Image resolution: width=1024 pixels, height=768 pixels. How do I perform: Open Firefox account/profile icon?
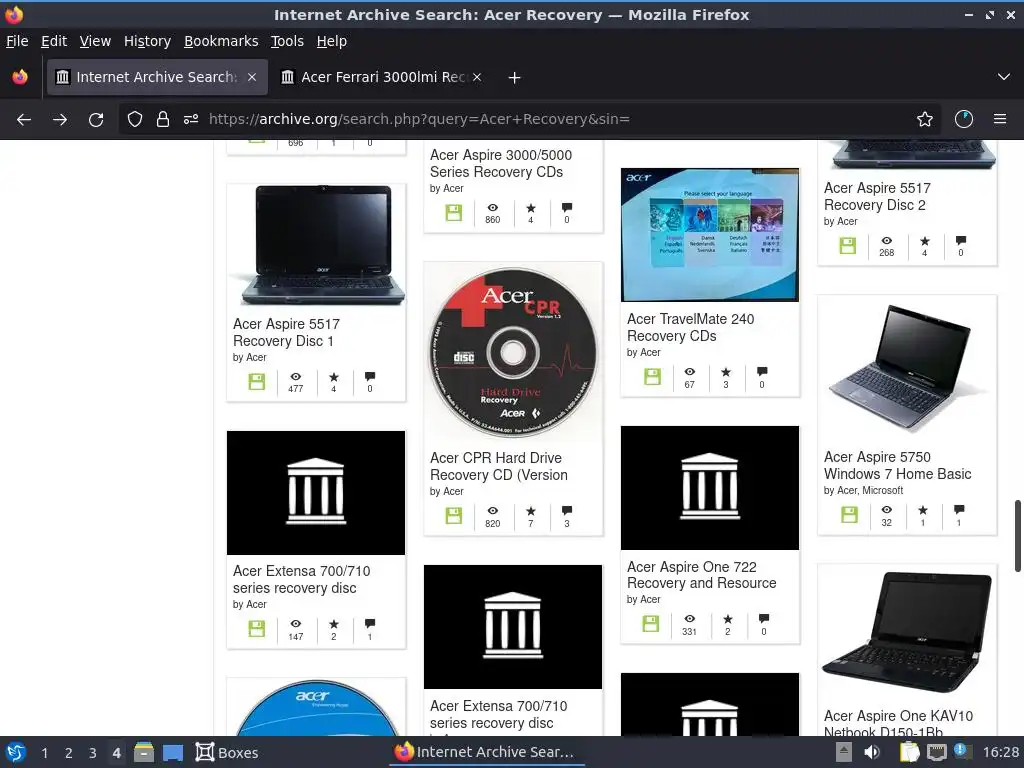964,120
